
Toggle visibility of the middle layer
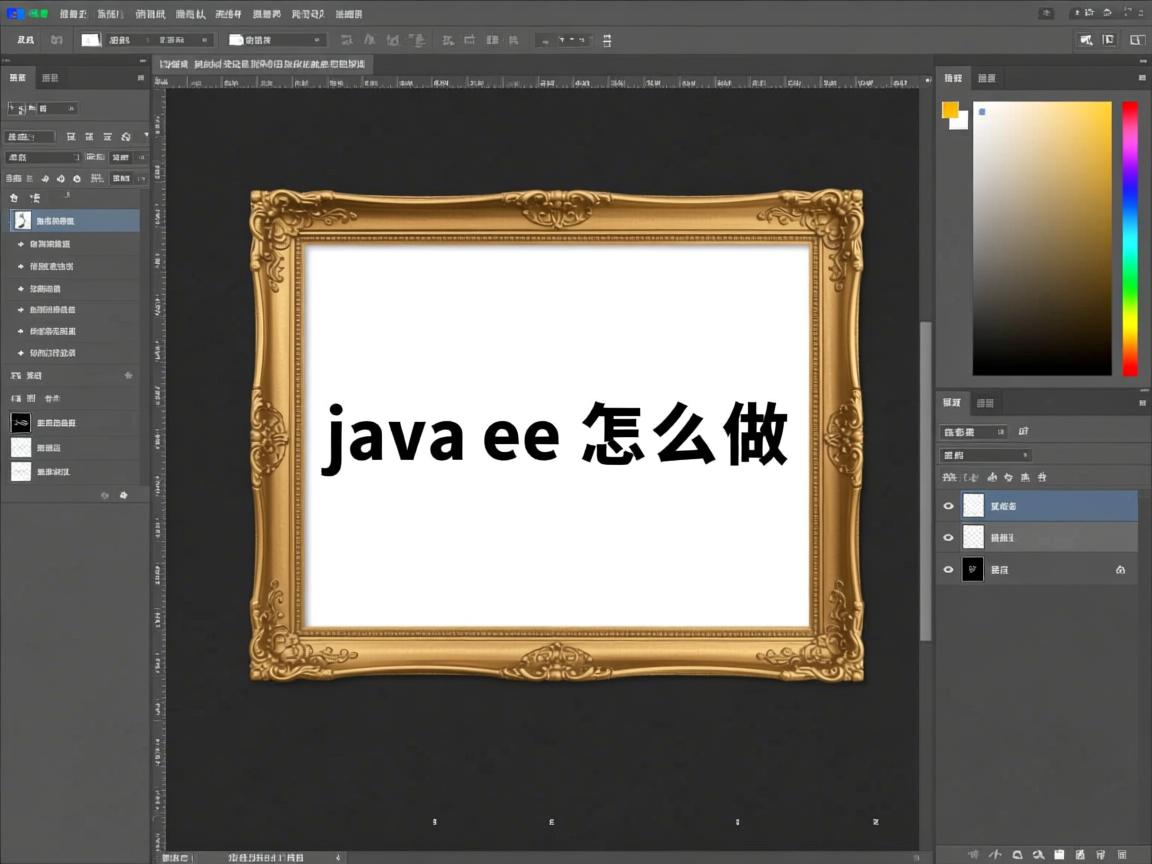(x=948, y=537)
